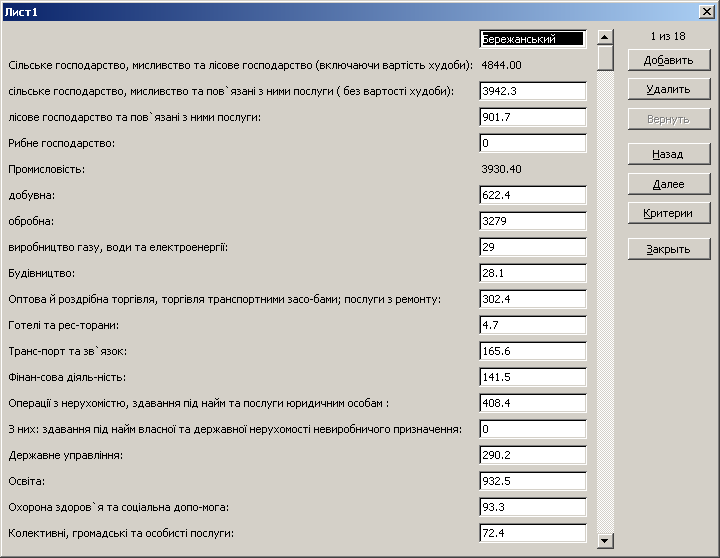Click the лісове господарство field 901.7
720x558 pixels.
533,117
